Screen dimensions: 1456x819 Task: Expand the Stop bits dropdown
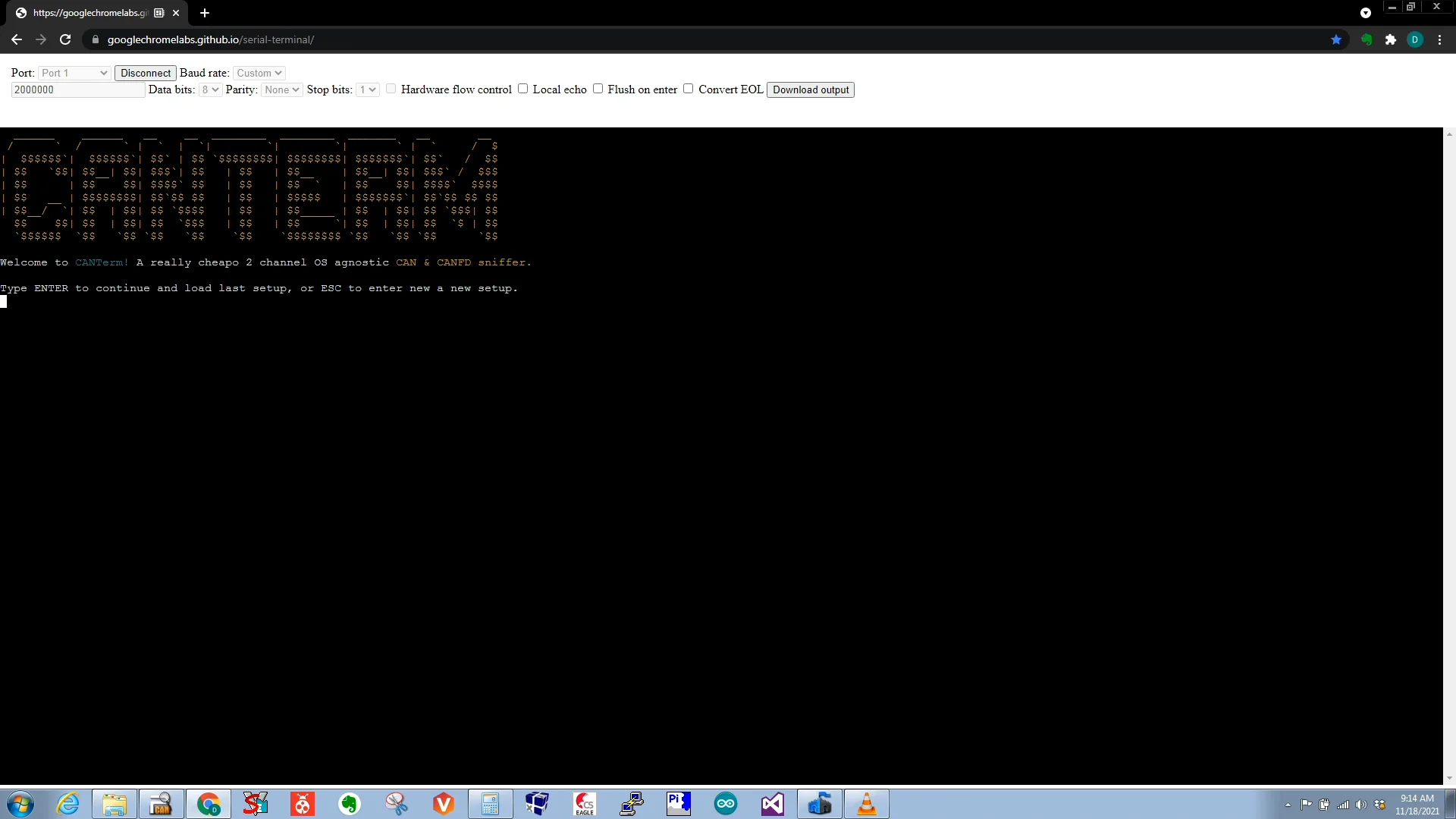click(368, 89)
